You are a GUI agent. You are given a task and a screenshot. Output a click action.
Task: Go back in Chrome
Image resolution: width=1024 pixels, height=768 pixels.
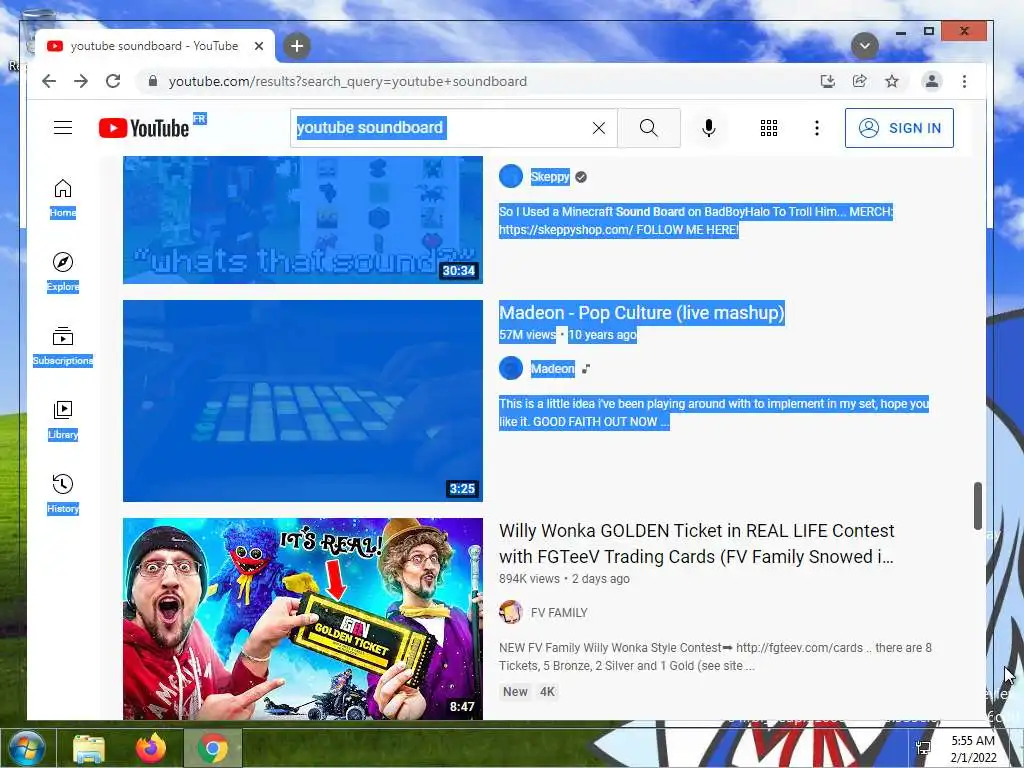(x=49, y=81)
